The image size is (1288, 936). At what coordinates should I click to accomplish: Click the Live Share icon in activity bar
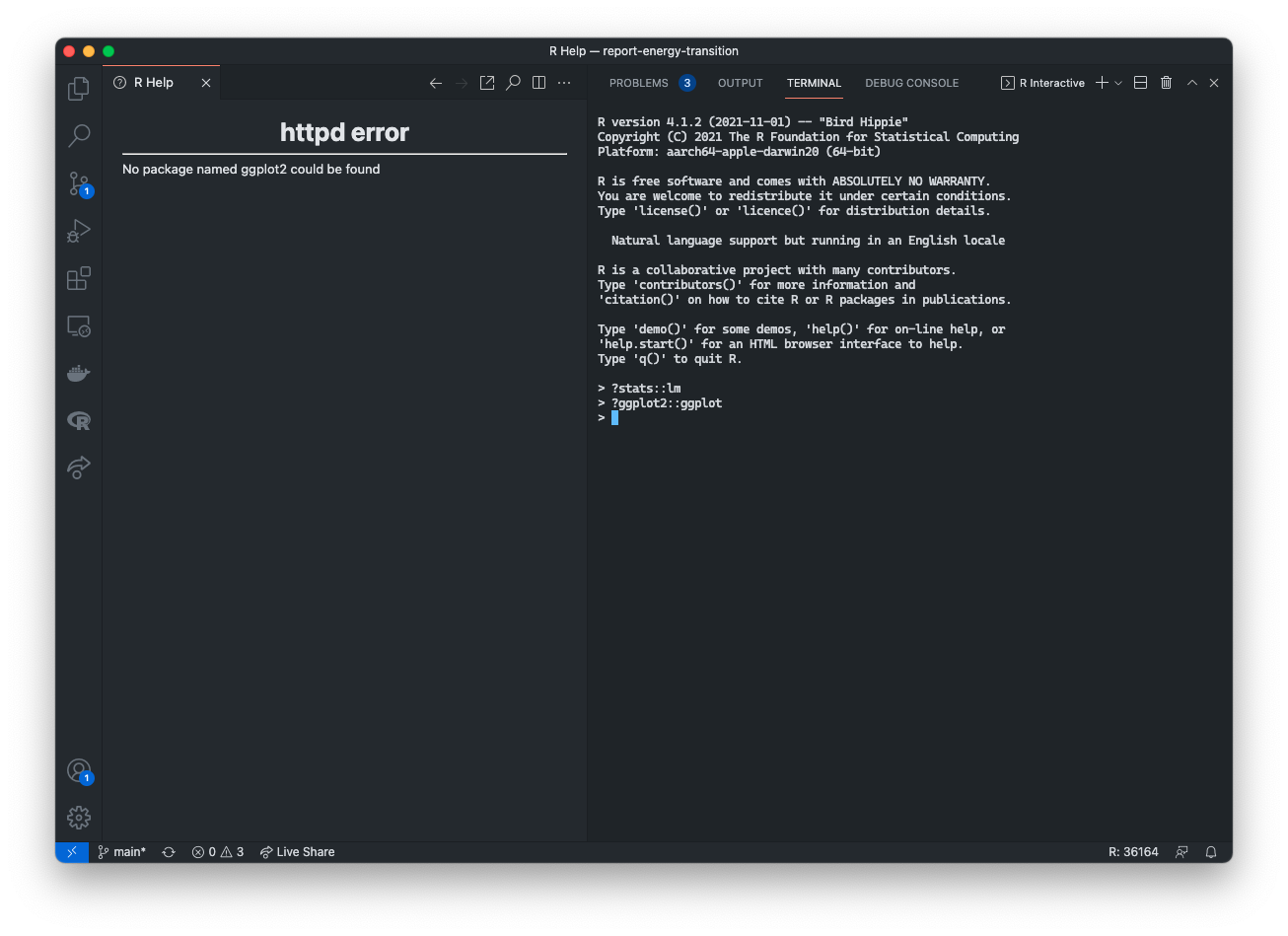pyautogui.click(x=78, y=468)
